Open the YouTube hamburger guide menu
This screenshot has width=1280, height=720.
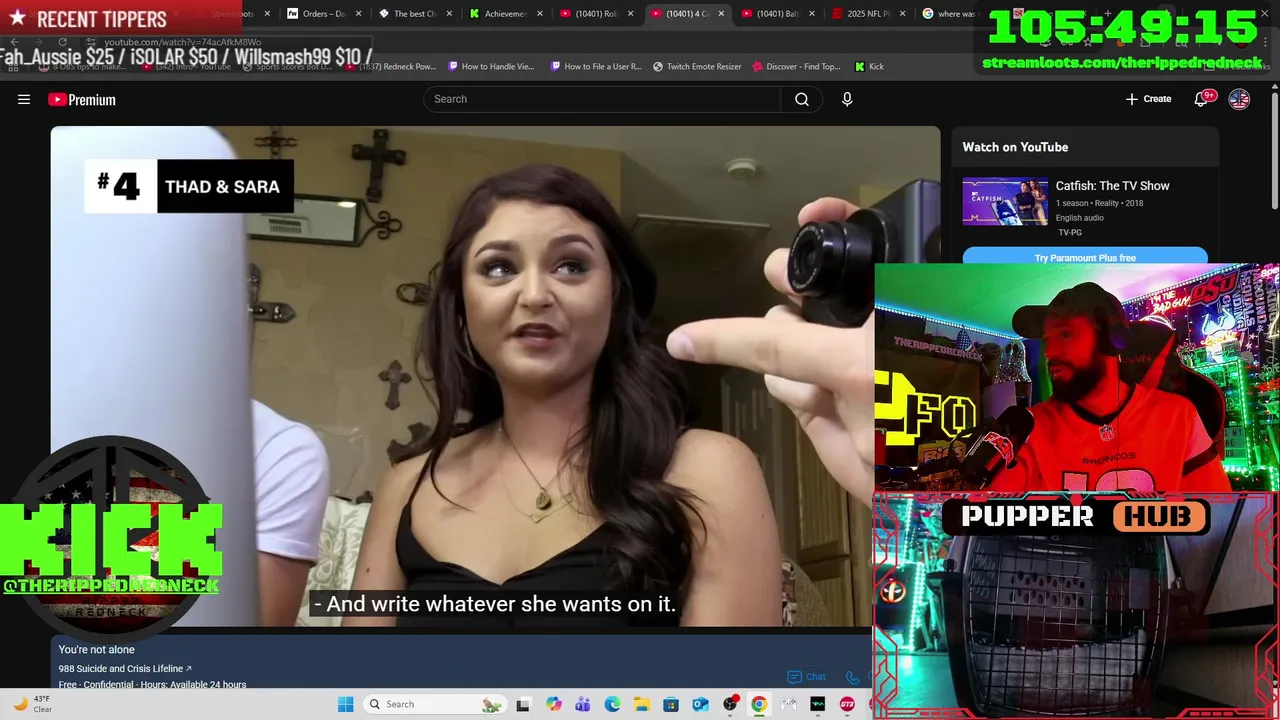point(24,99)
